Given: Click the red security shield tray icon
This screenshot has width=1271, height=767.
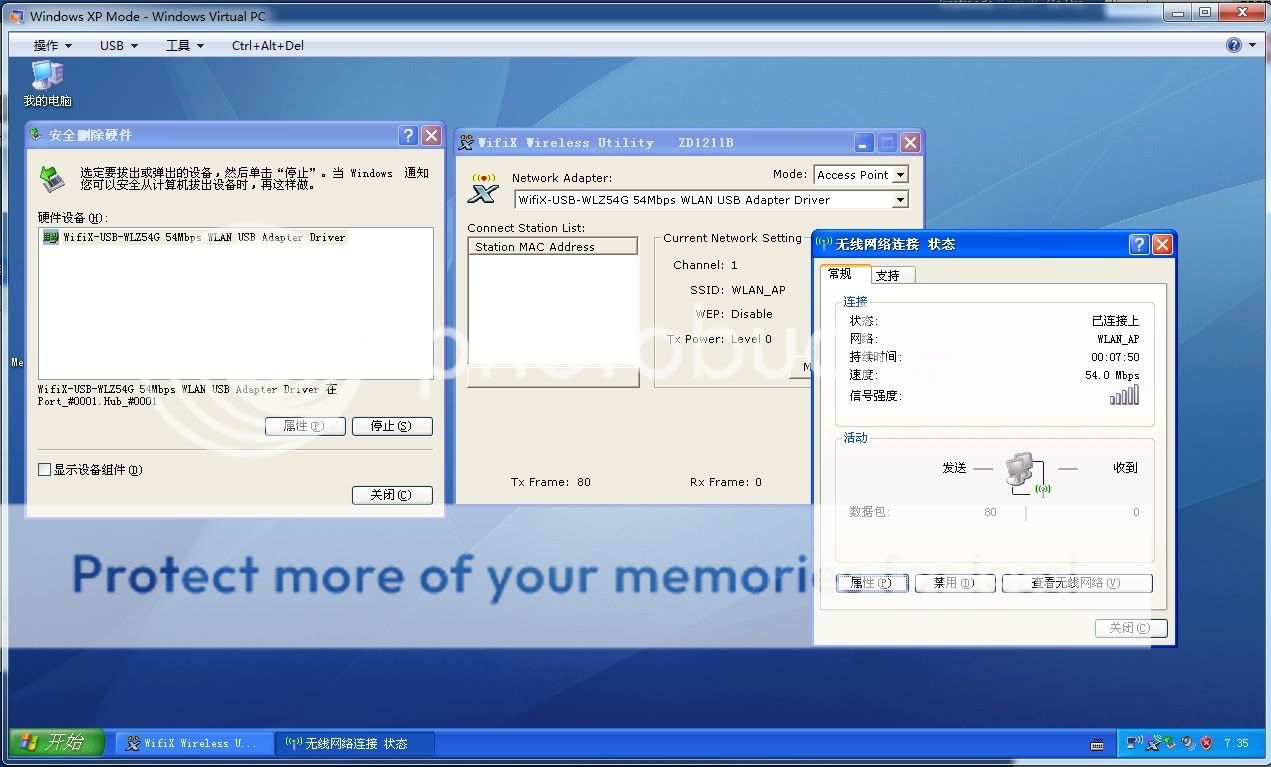Looking at the screenshot, I should tap(1206, 743).
